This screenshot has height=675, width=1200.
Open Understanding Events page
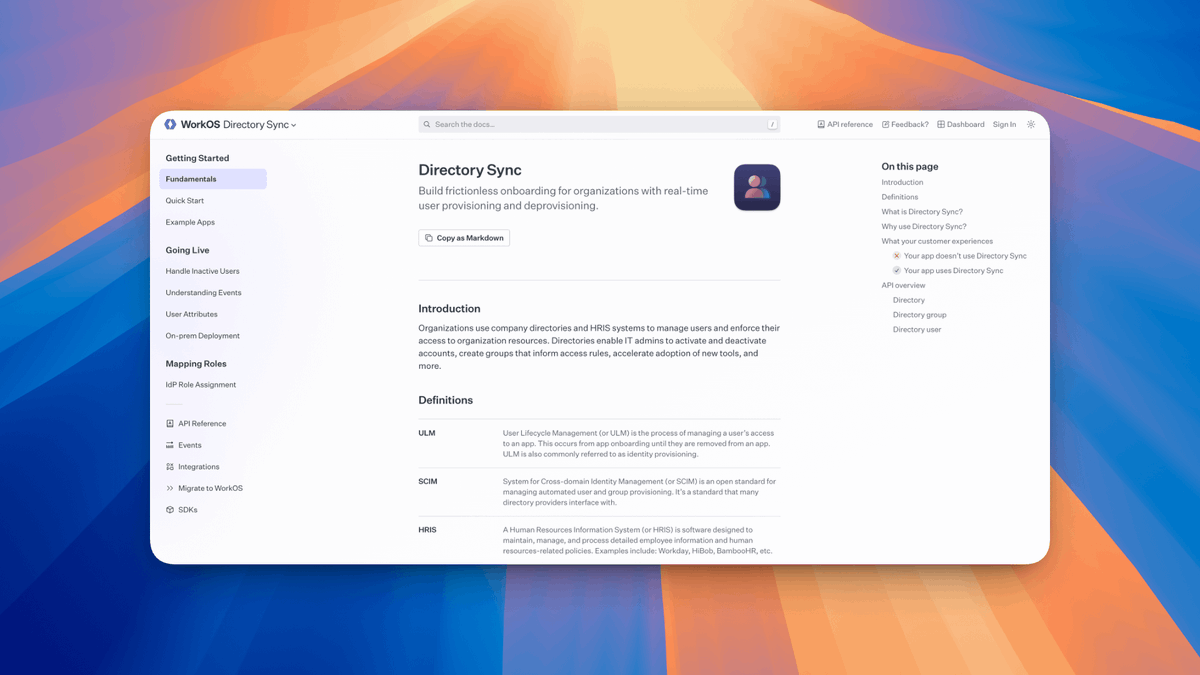point(203,293)
